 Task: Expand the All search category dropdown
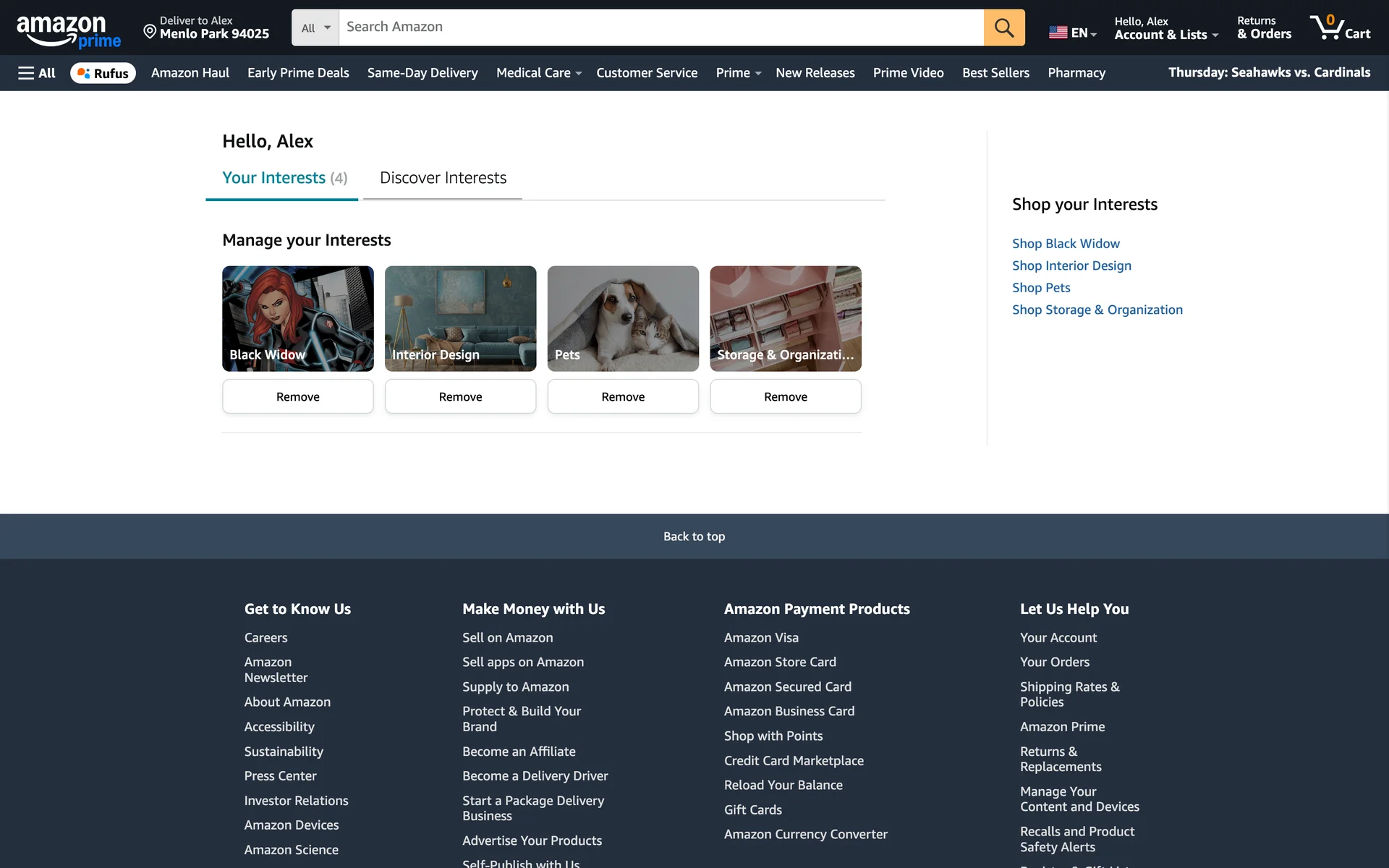point(315,27)
